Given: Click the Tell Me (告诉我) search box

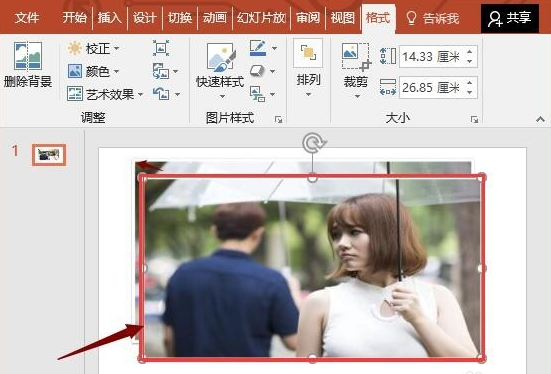Looking at the screenshot, I should tap(433, 18).
